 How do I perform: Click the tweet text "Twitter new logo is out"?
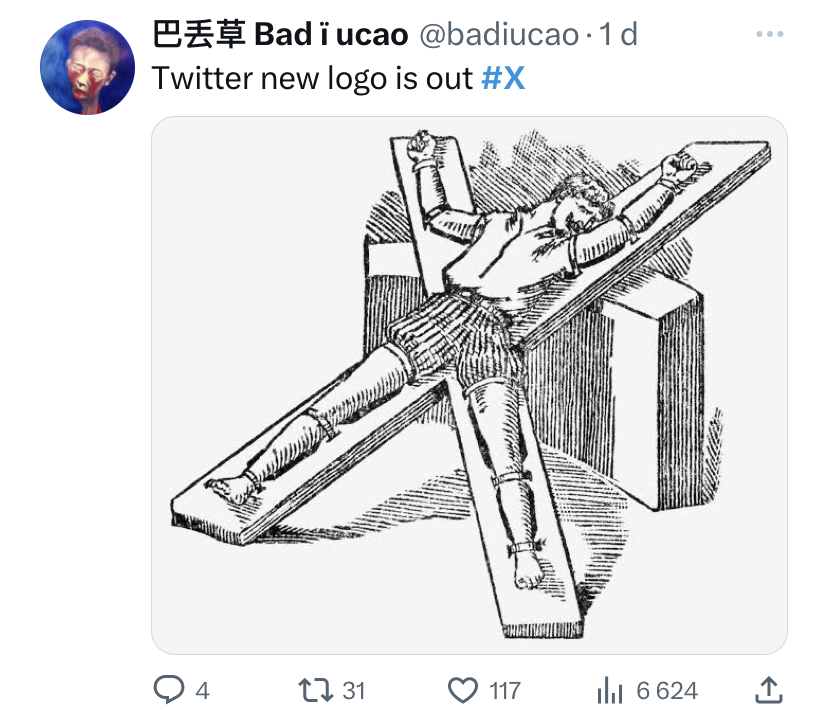point(312,79)
